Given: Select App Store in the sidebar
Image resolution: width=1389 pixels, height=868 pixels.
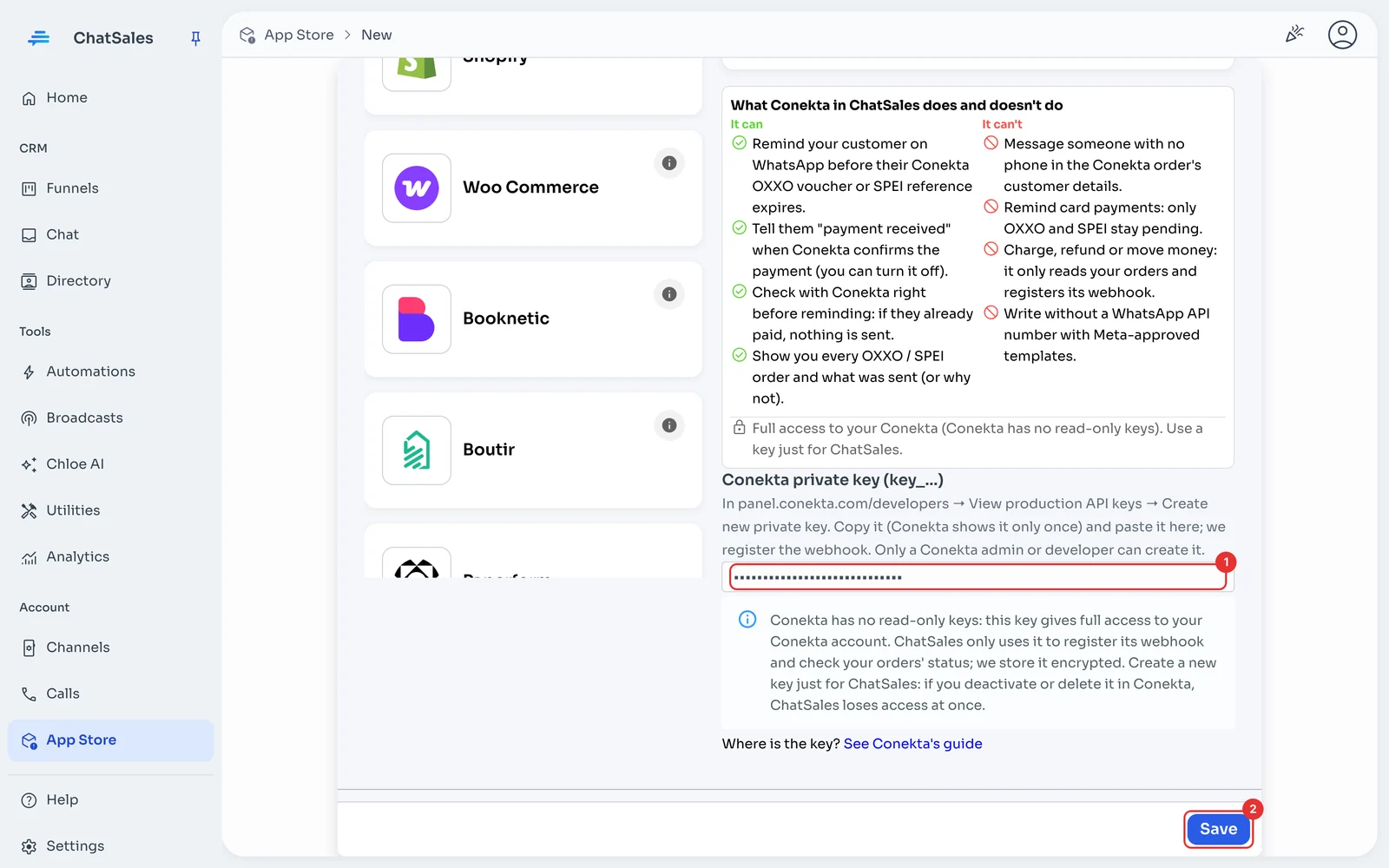Looking at the screenshot, I should click(110, 740).
